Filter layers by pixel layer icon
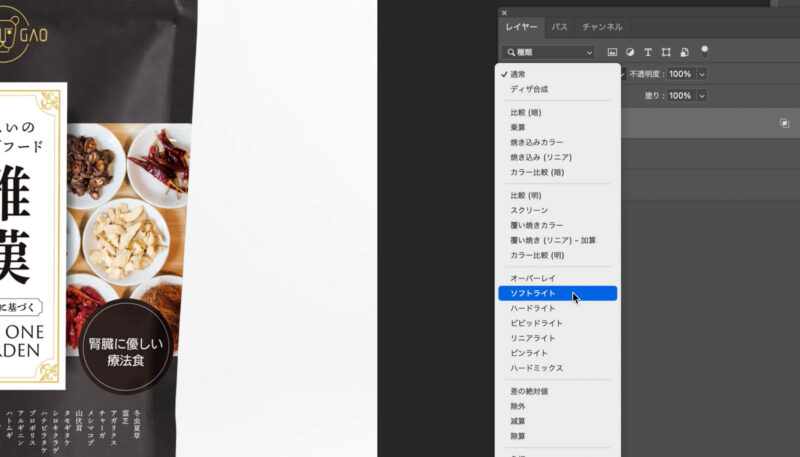This screenshot has width=800, height=457. click(612, 52)
